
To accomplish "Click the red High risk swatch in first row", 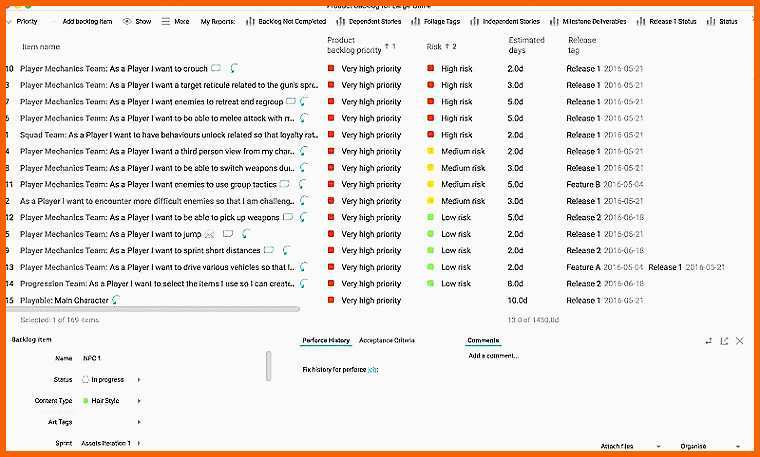I will click(x=431, y=69).
